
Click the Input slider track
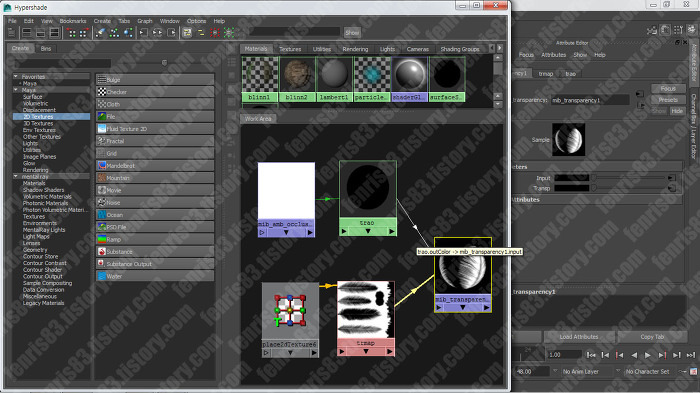coord(629,178)
